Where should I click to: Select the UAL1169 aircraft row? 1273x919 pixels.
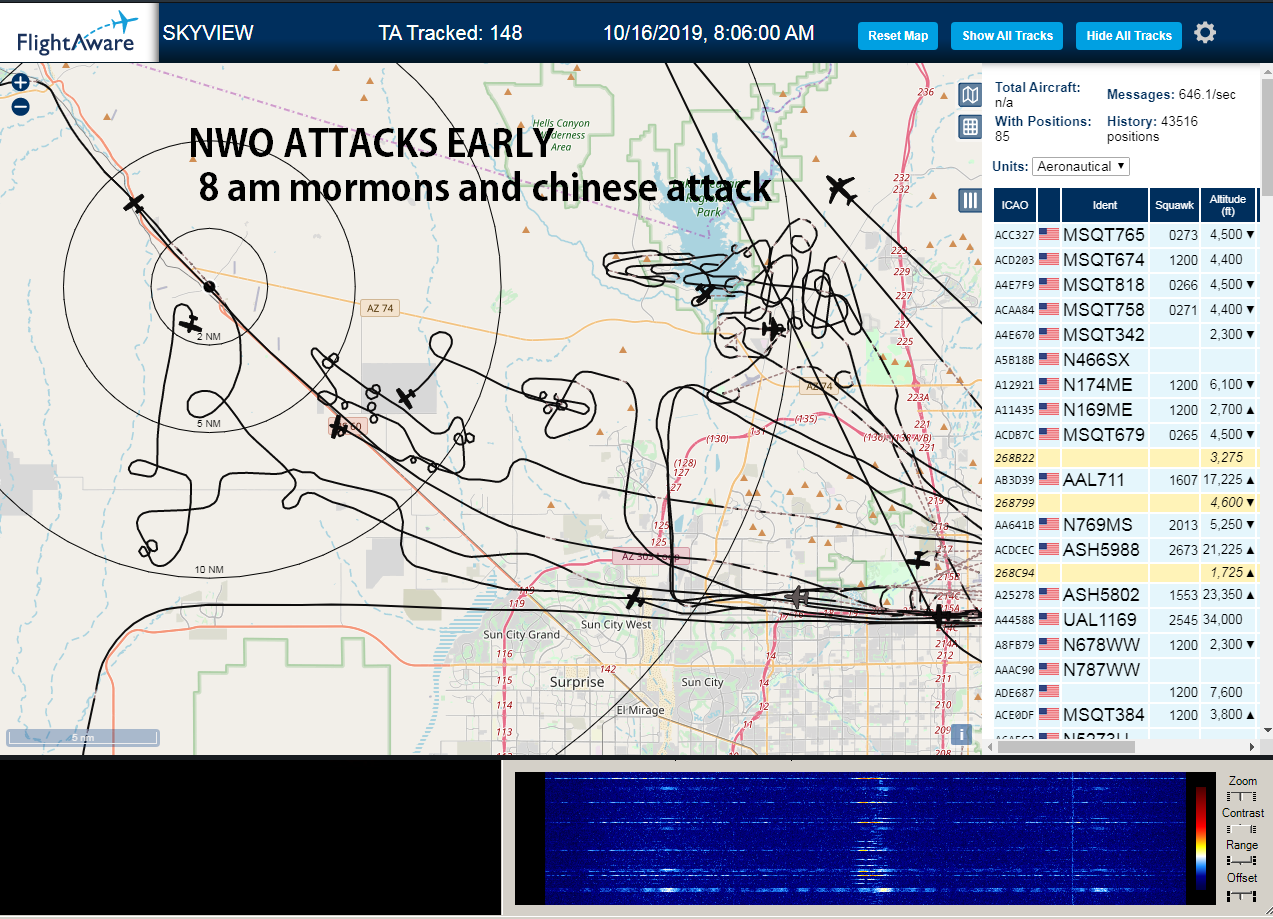tap(1125, 620)
